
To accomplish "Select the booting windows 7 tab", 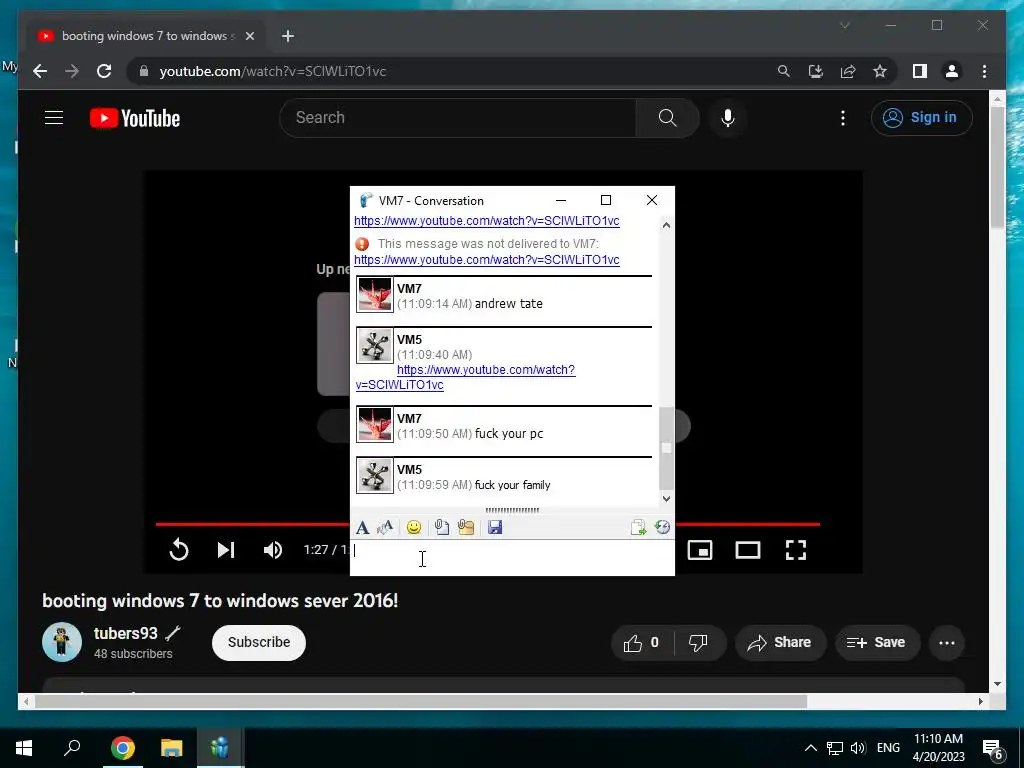I will pyautogui.click(x=145, y=36).
